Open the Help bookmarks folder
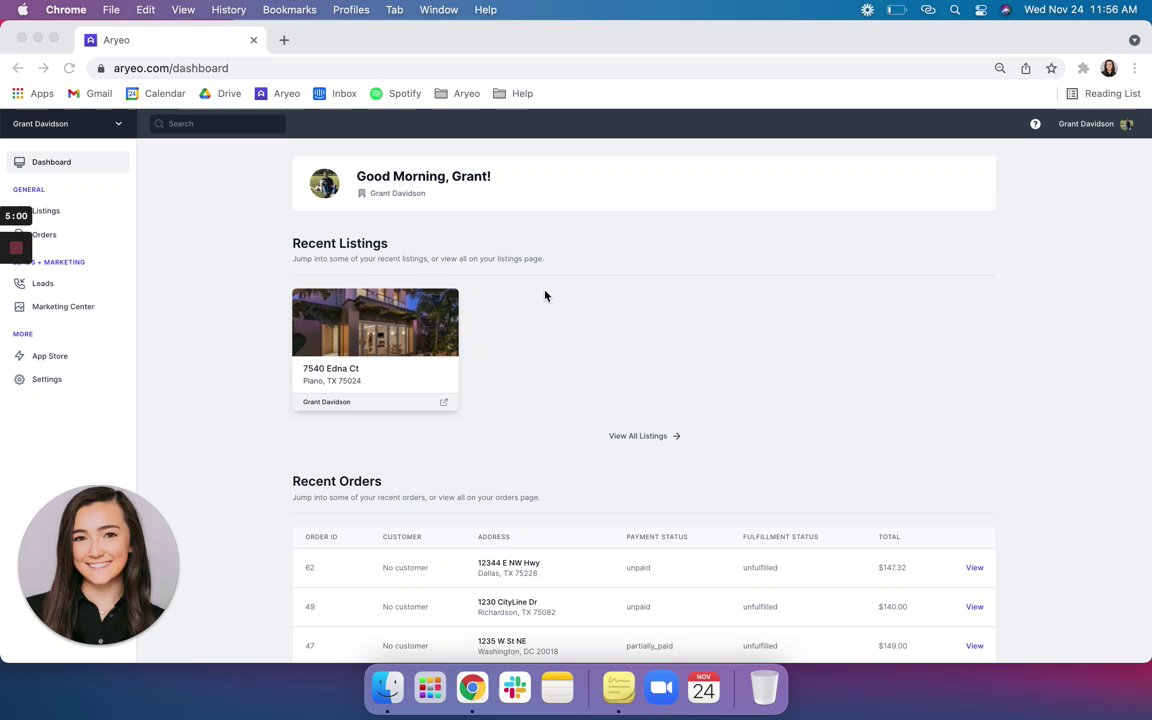1152x720 pixels. click(x=513, y=93)
